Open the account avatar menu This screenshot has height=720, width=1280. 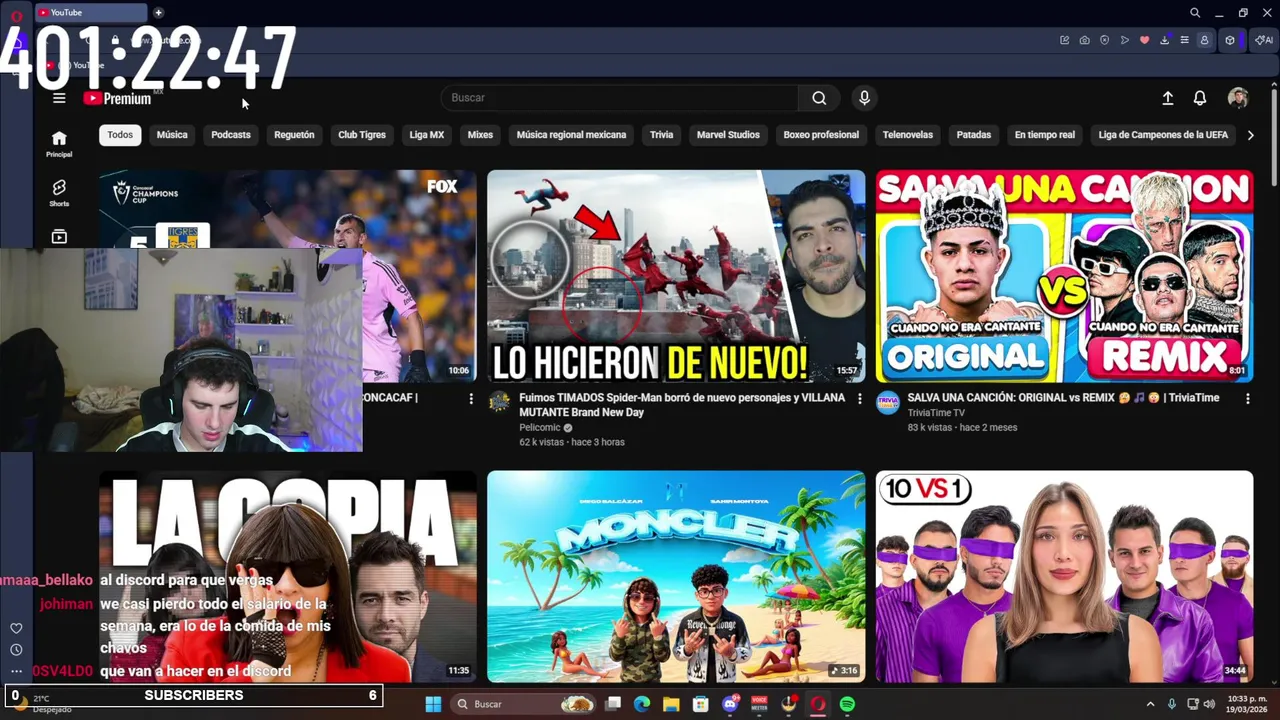(x=1238, y=98)
